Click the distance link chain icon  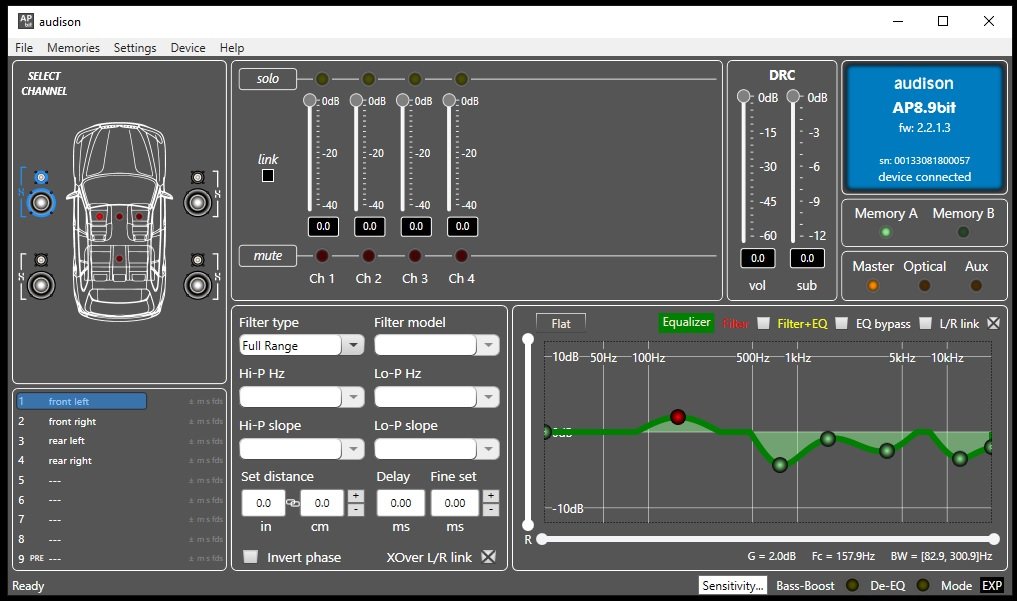click(293, 503)
